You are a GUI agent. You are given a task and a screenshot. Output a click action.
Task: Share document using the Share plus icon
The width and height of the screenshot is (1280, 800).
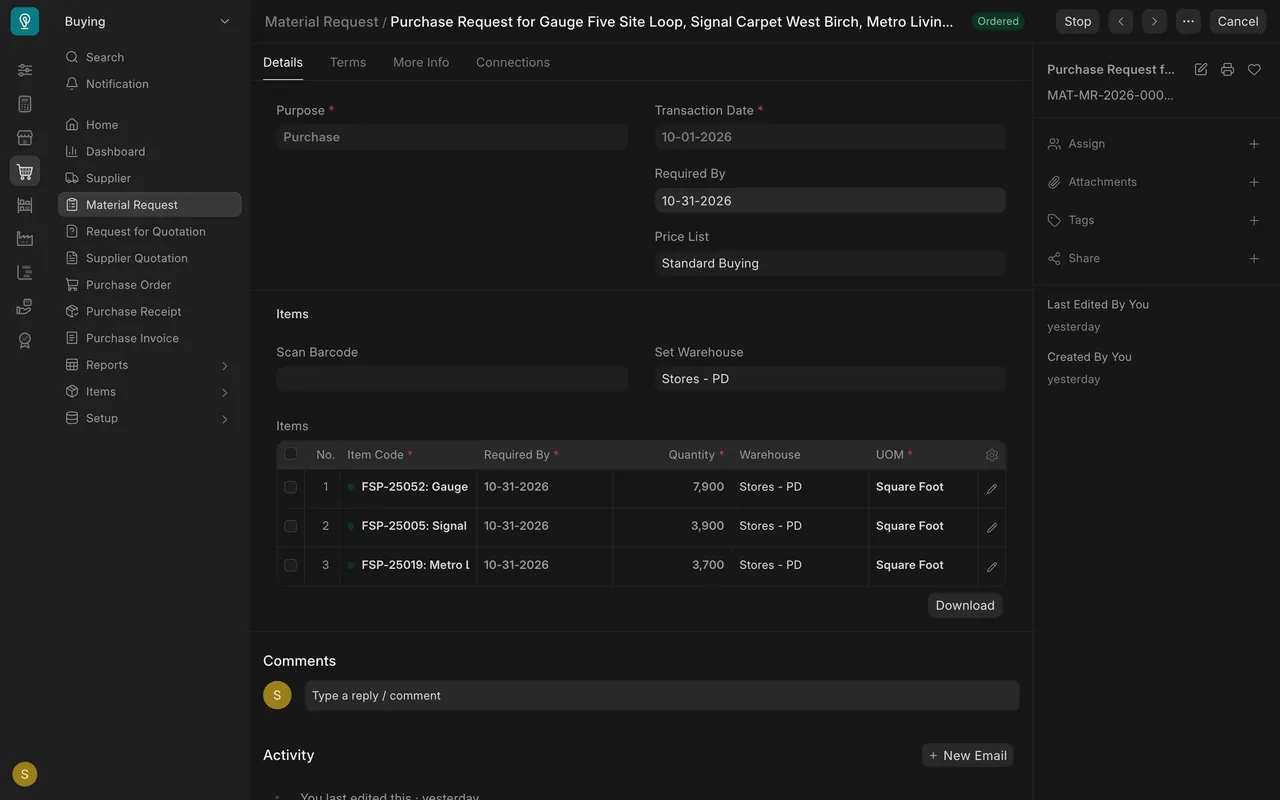pos(1254,258)
